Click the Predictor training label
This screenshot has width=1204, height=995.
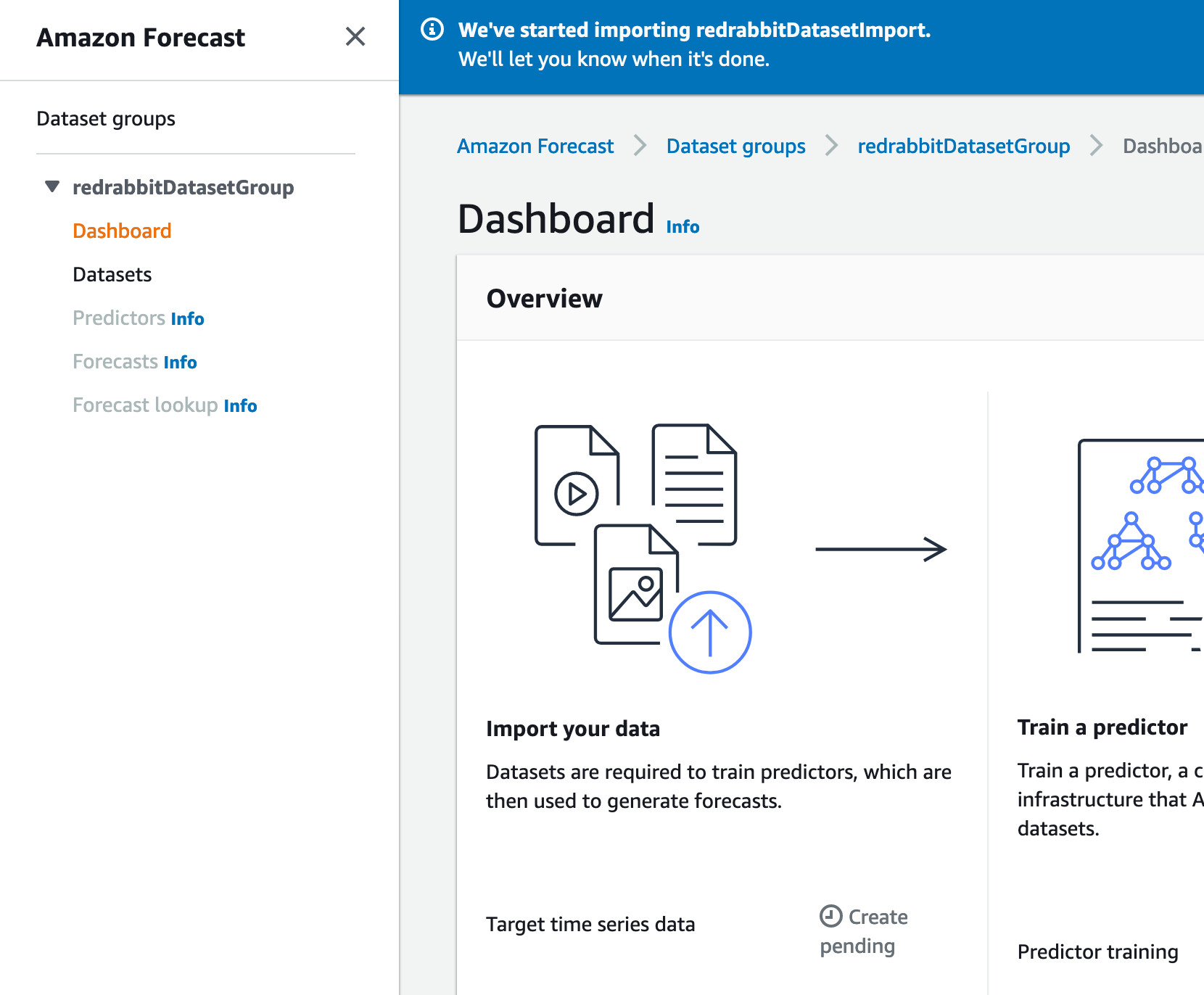point(1097,951)
